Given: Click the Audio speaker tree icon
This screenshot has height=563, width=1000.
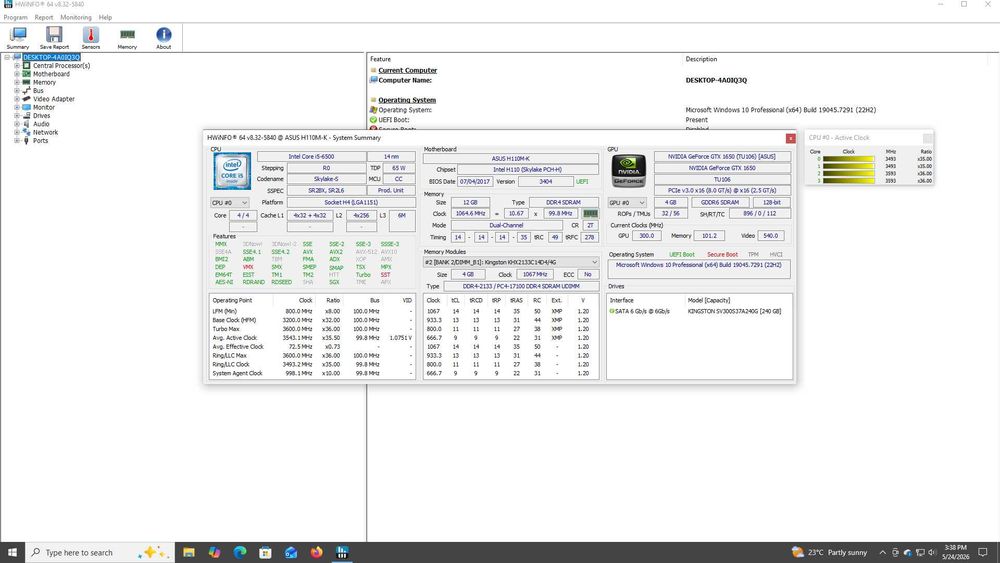Looking at the screenshot, I should (27, 124).
